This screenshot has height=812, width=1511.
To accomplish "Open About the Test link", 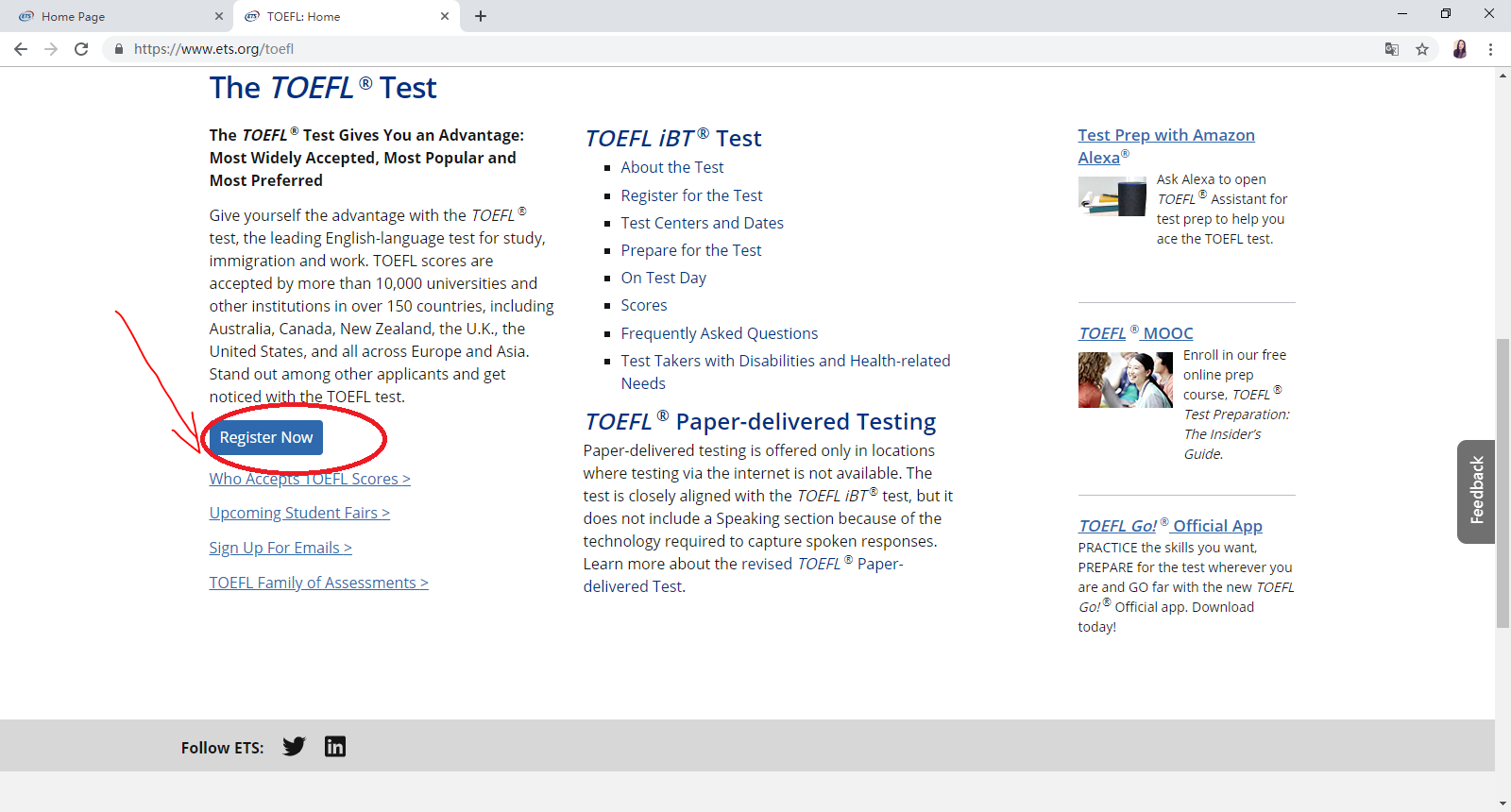I will pyautogui.click(x=672, y=167).
